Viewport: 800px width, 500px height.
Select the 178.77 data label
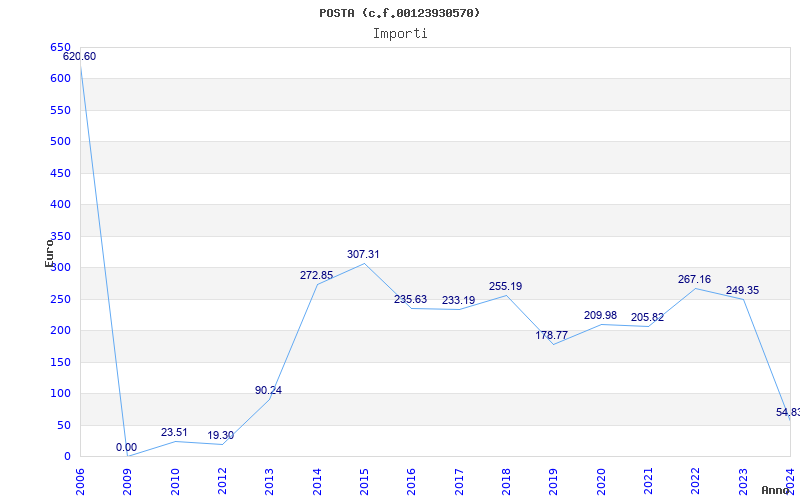[x=553, y=335]
